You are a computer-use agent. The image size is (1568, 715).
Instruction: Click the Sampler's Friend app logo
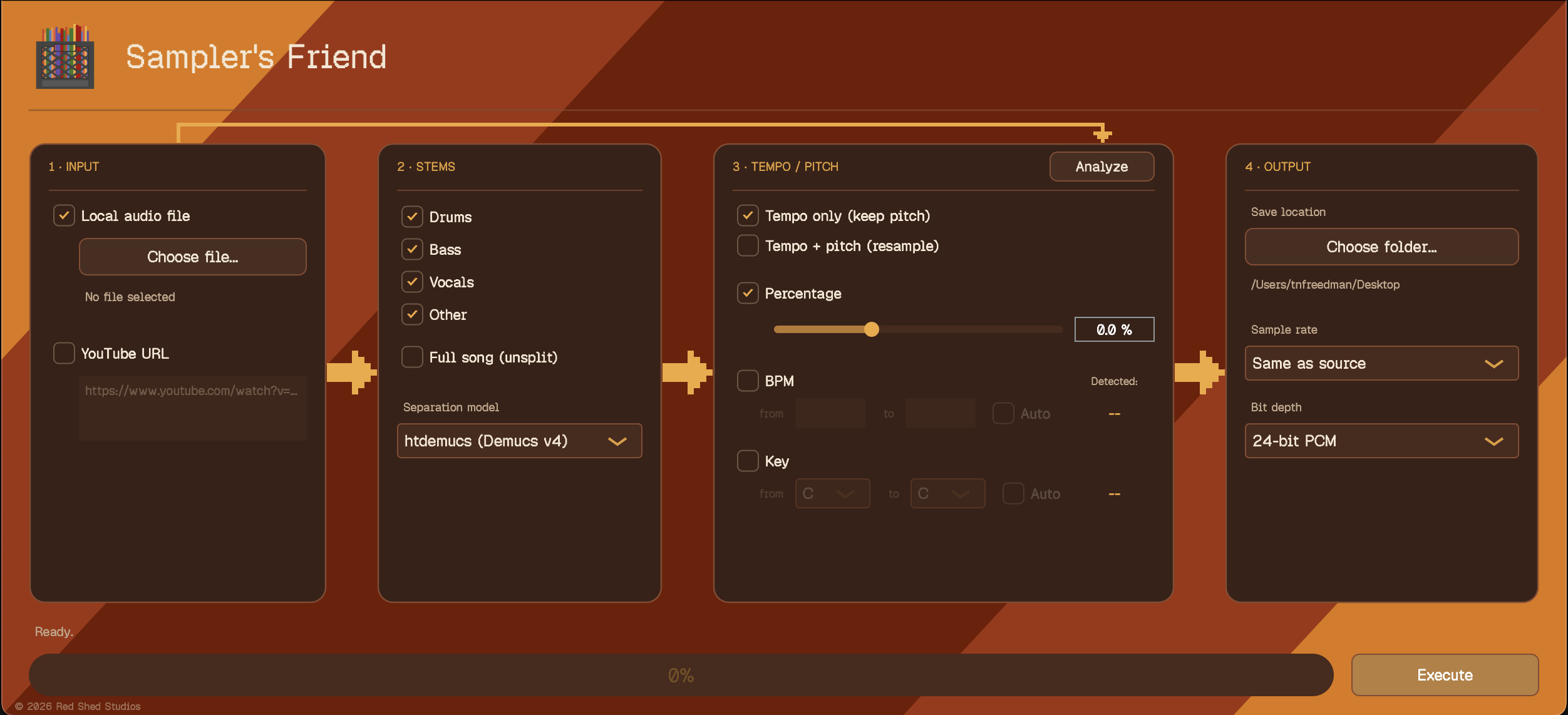65,57
